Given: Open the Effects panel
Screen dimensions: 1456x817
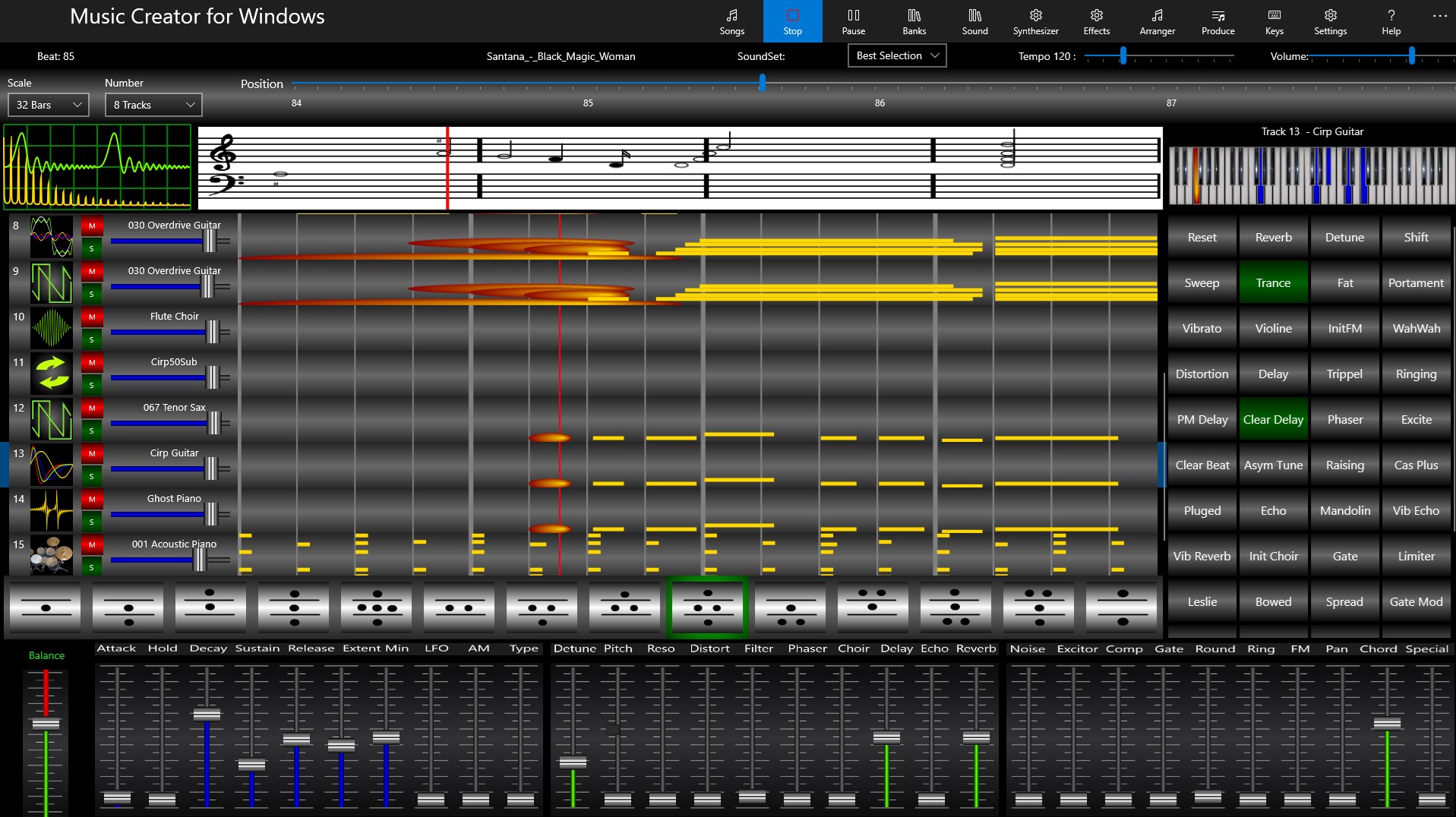Looking at the screenshot, I should point(1095,21).
